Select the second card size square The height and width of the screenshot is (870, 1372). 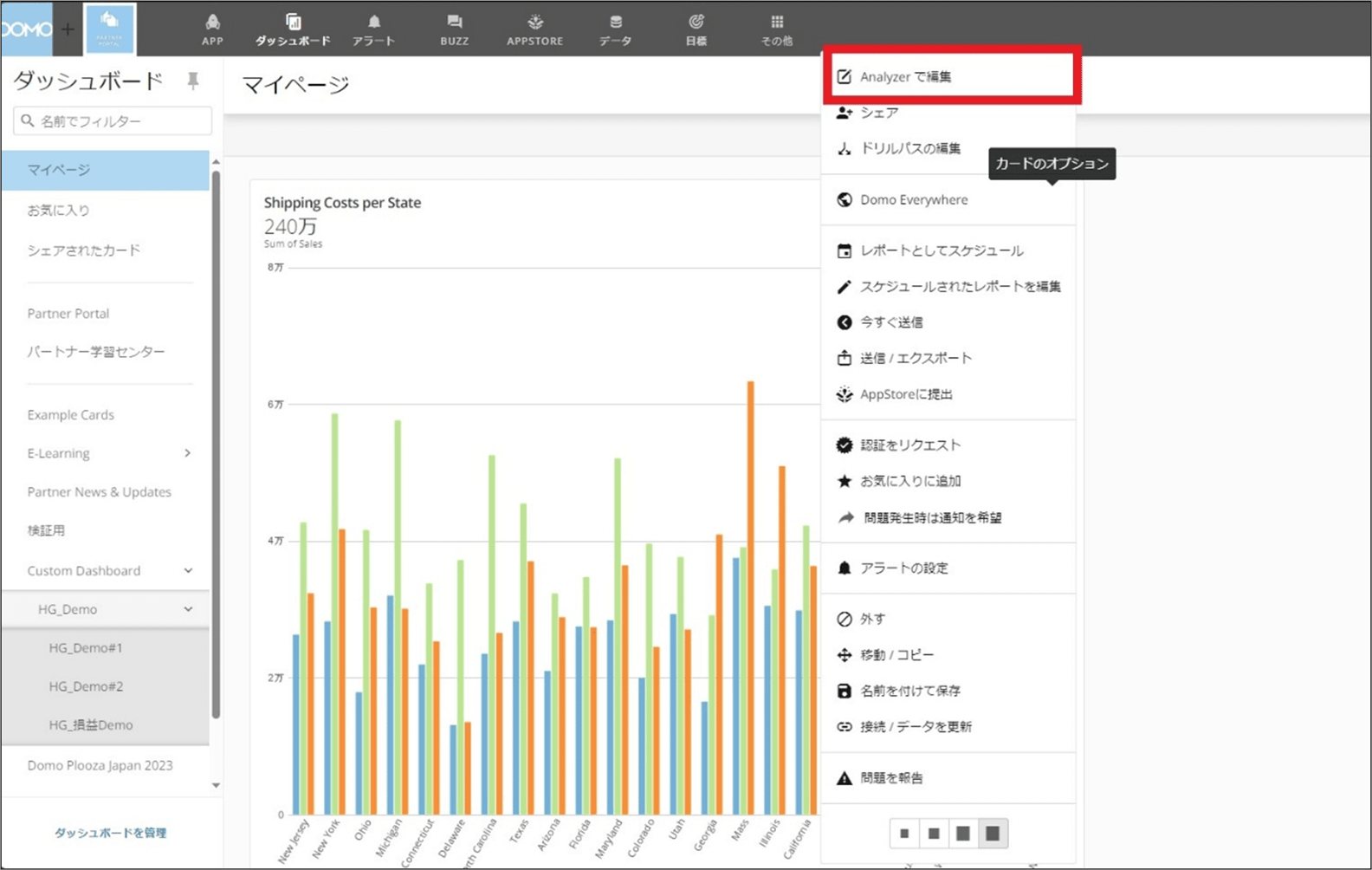pos(934,834)
